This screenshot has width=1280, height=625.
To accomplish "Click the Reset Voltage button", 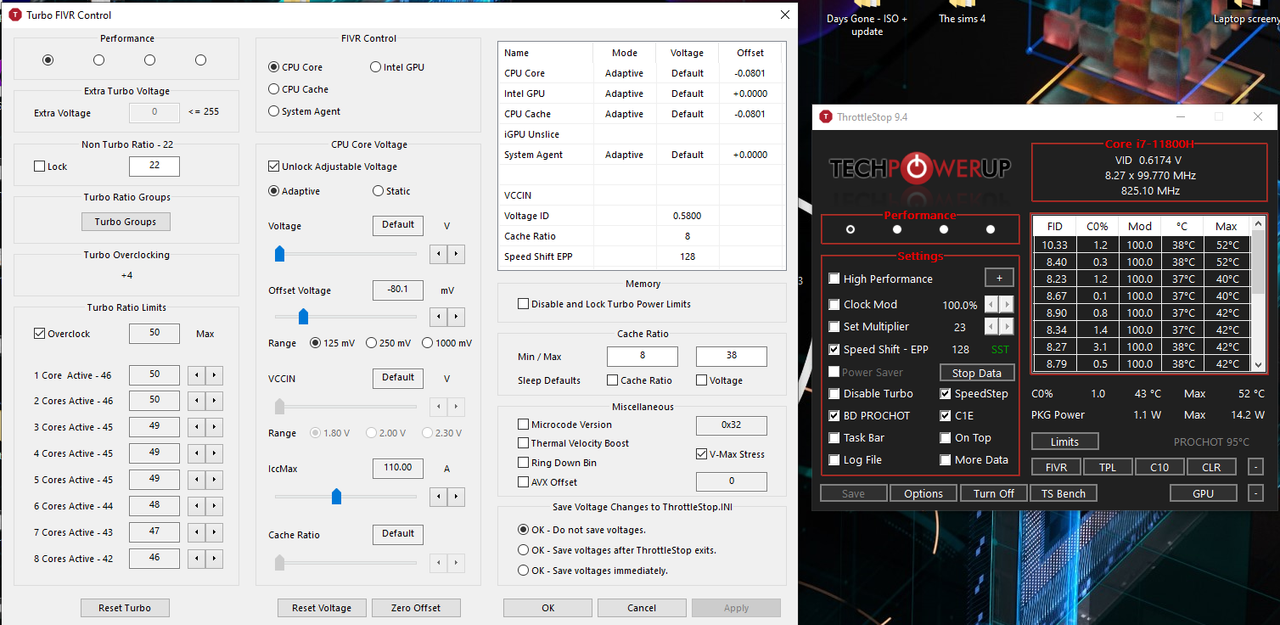I will tap(321, 607).
